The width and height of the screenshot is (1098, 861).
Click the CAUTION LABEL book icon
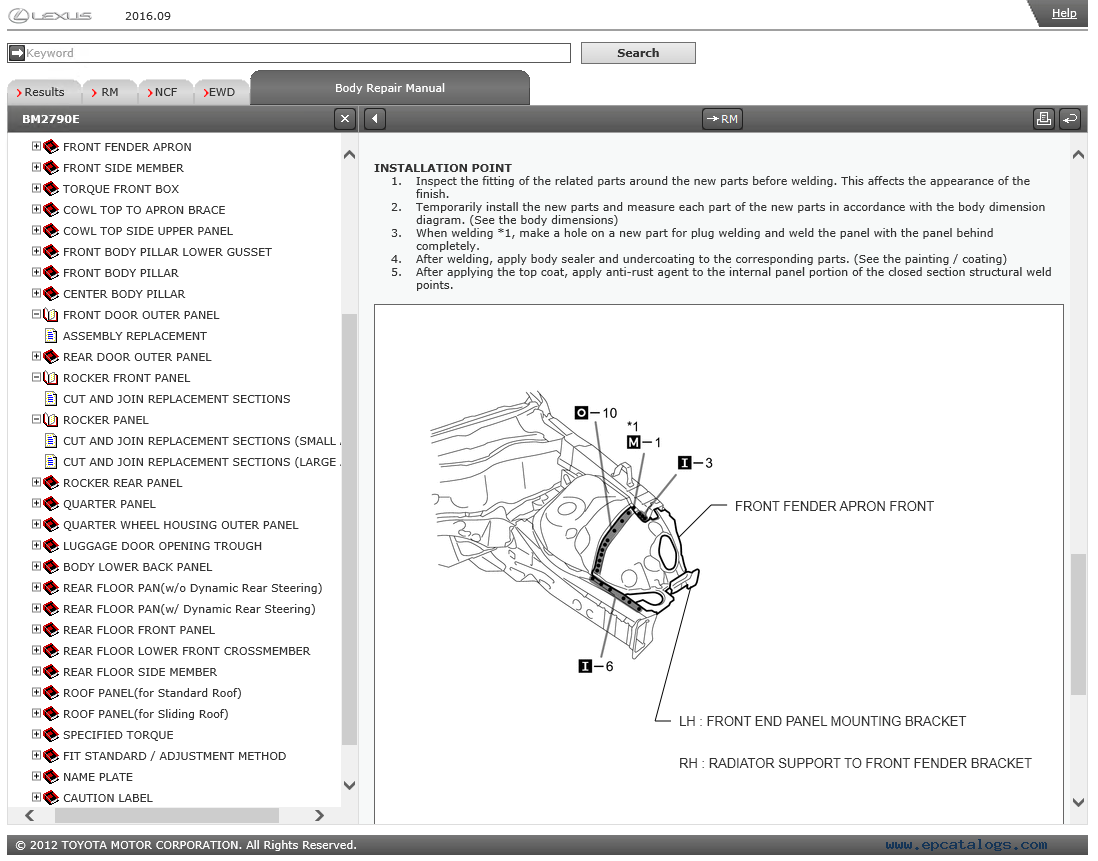click(50, 798)
